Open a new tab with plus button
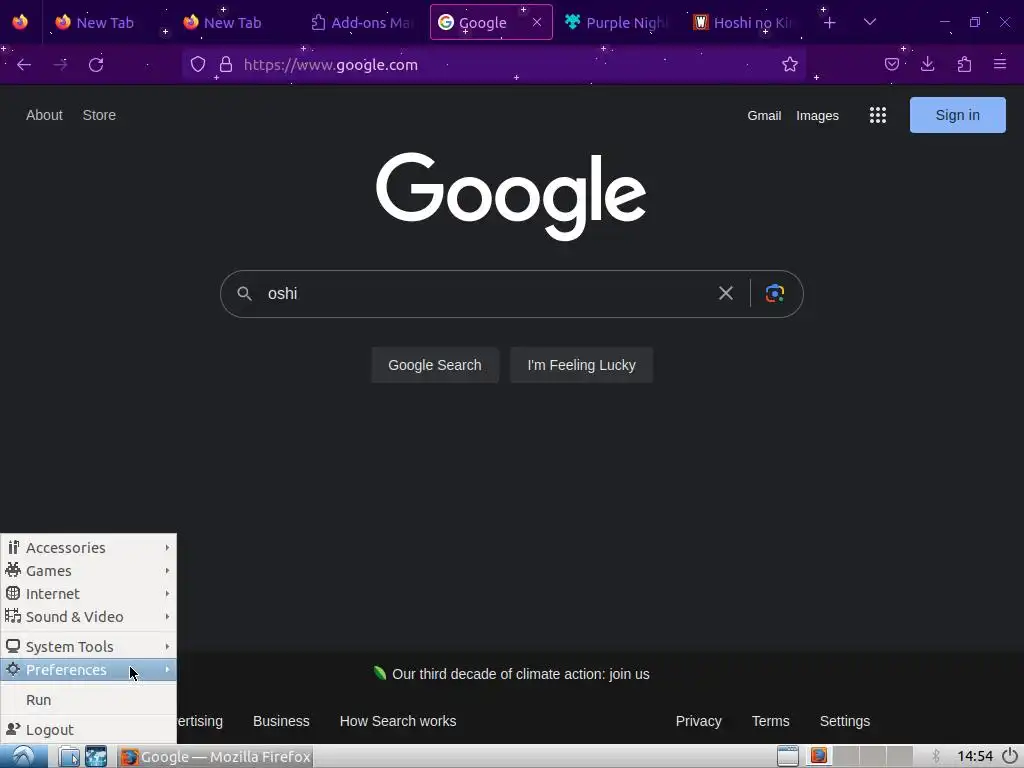 pyautogui.click(x=829, y=23)
